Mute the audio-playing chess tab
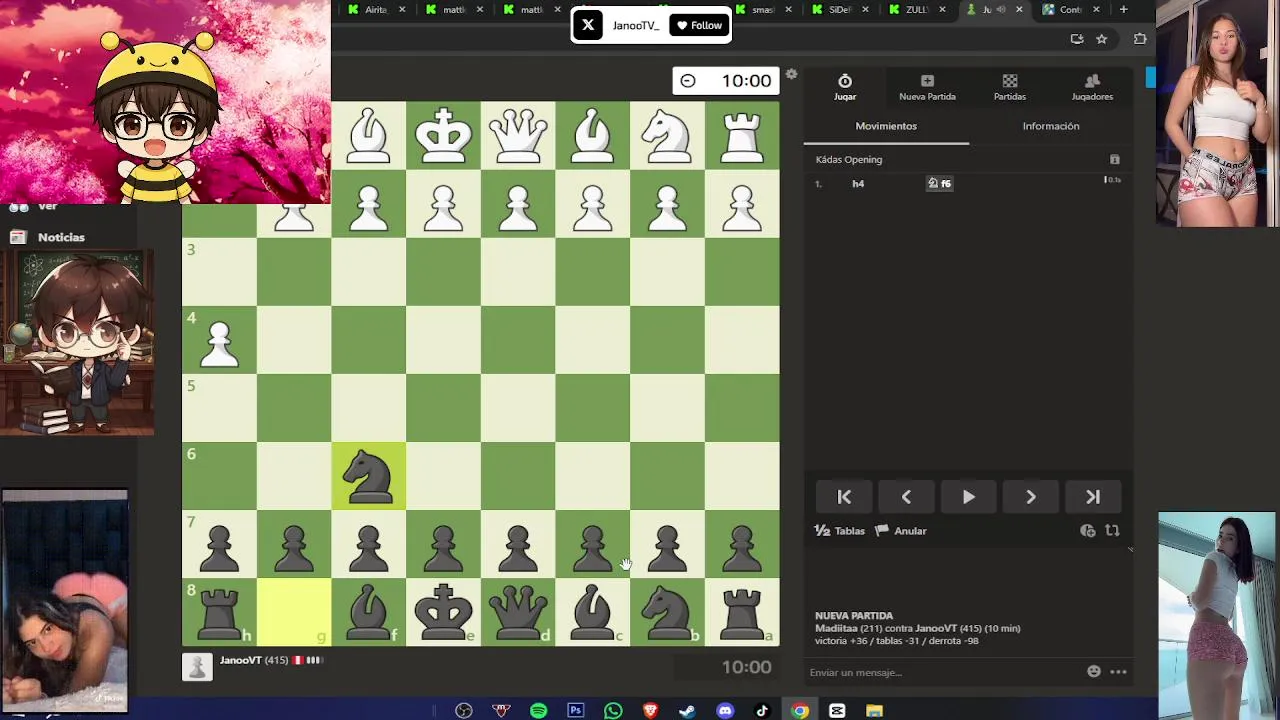This screenshot has height=720, width=1280. 1001,10
